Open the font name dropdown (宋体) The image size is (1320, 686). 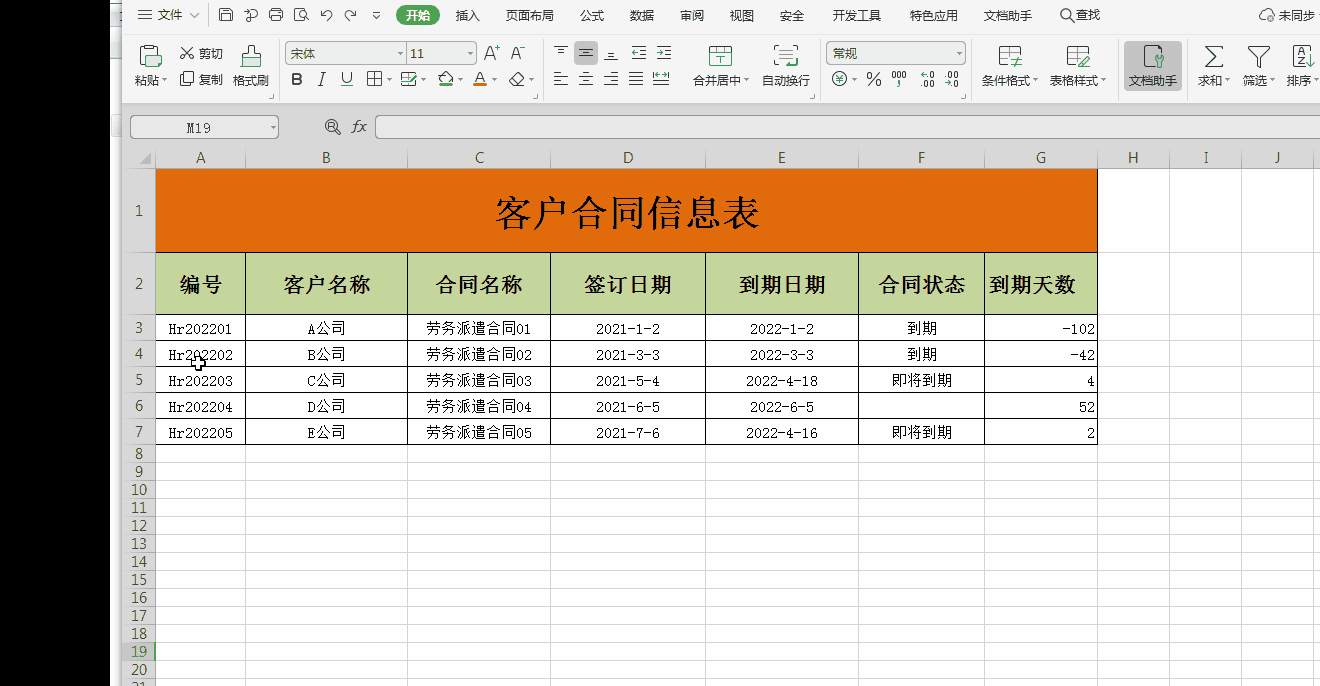point(400,54)
